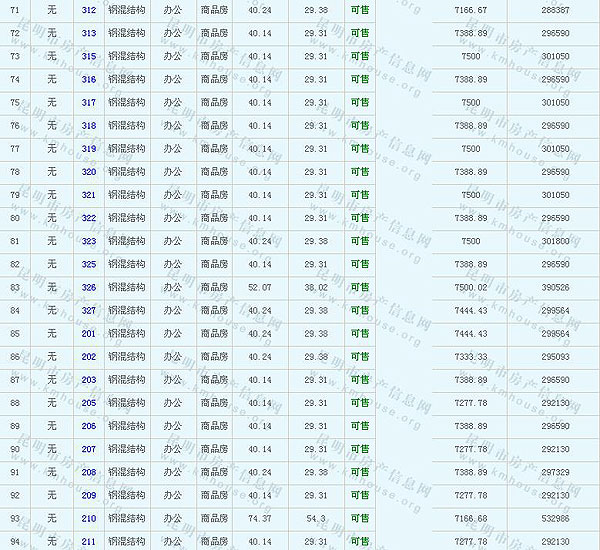Screen dimensions: 600x550
Task: Click row number 83 cell
Action: point(15,287)
